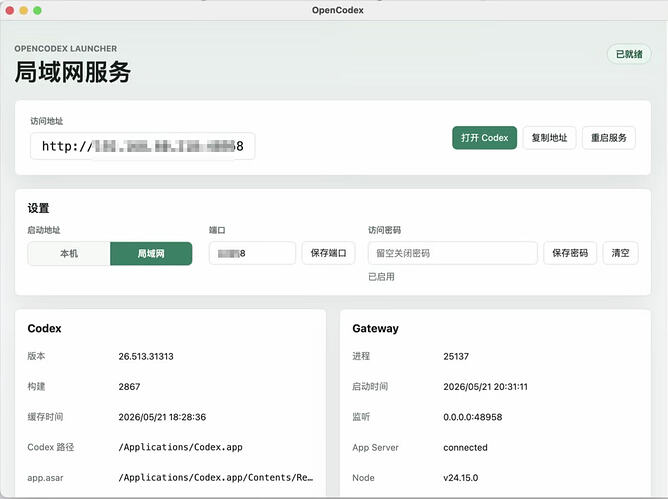Select 局域网 as the launch address
The width and height of the screenshot is (668, 499).
point(151,254)
